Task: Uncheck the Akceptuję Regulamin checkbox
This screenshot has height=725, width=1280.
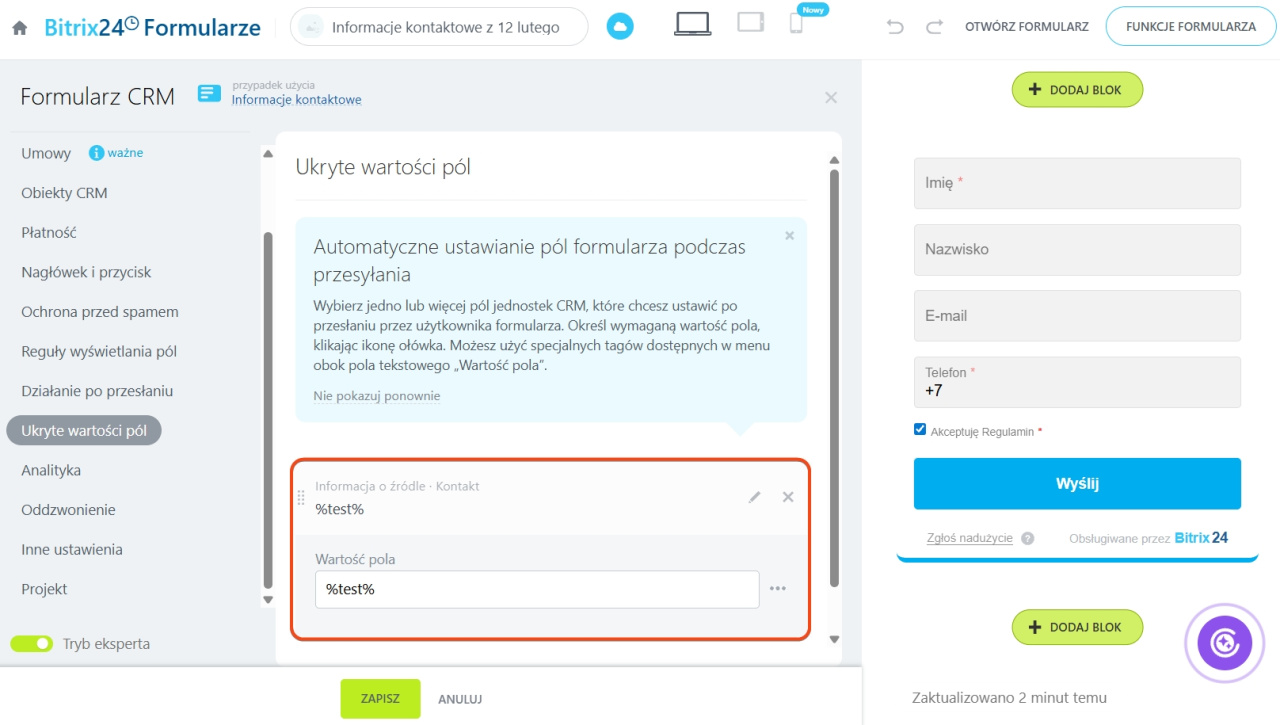Action: coord(920,430)
